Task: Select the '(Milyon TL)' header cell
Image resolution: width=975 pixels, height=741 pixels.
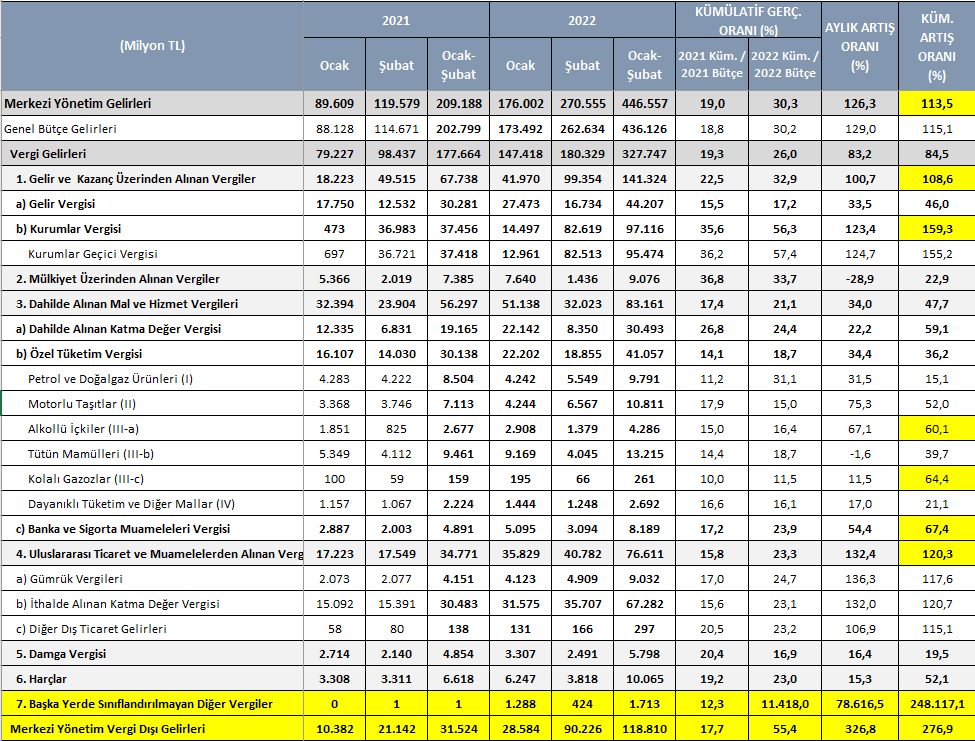Action: (x=152, y=46)
